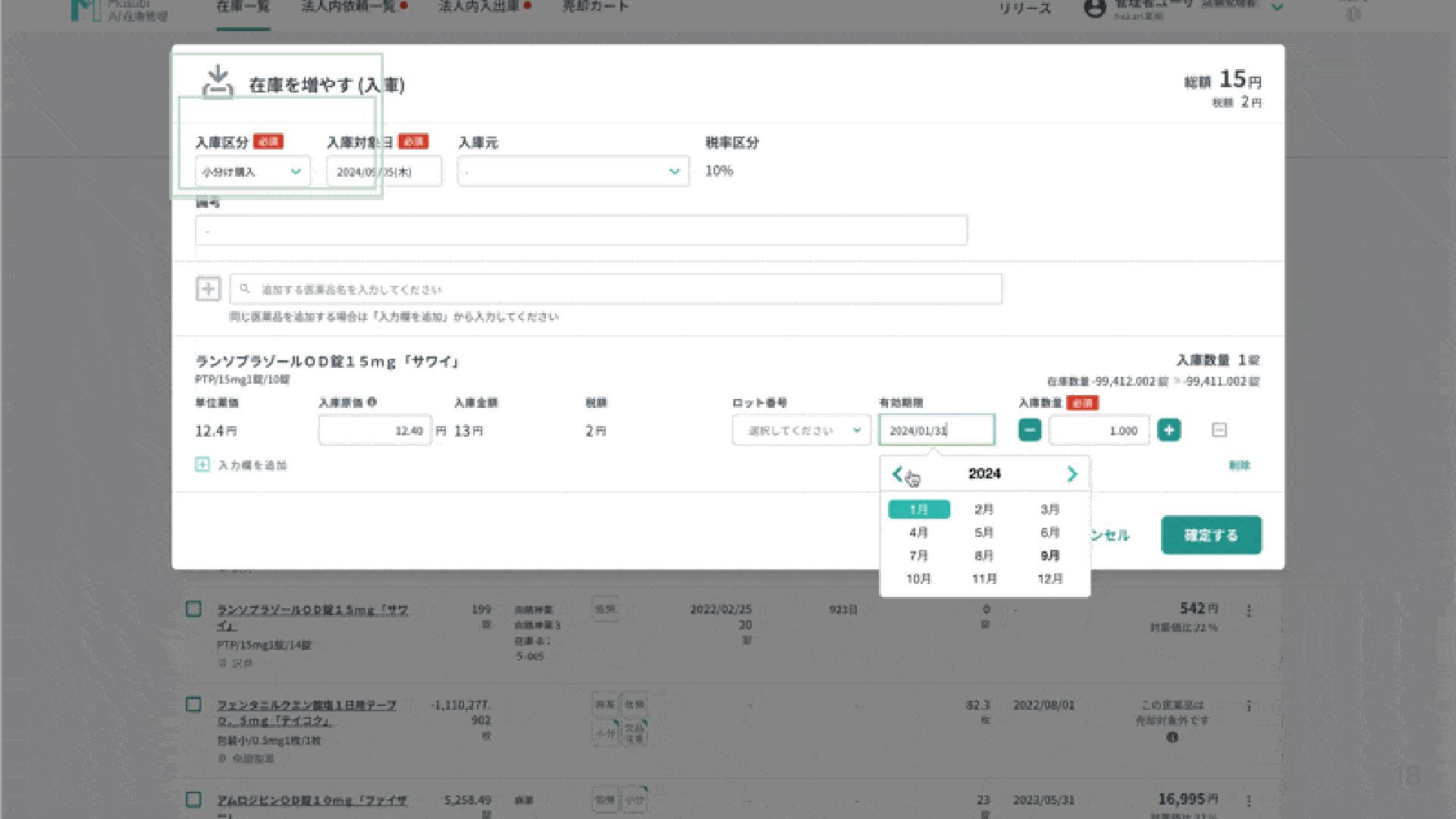Open more menu for フェンタニル row
The height and width of the screenshot is (819, 1456).
click(x=1248, y=705)
